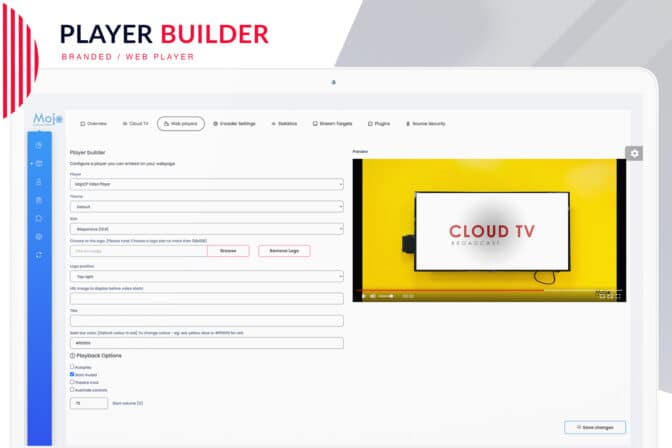Select the Web players tab
This screenshot has height=448, width=672.
[181, 123]
